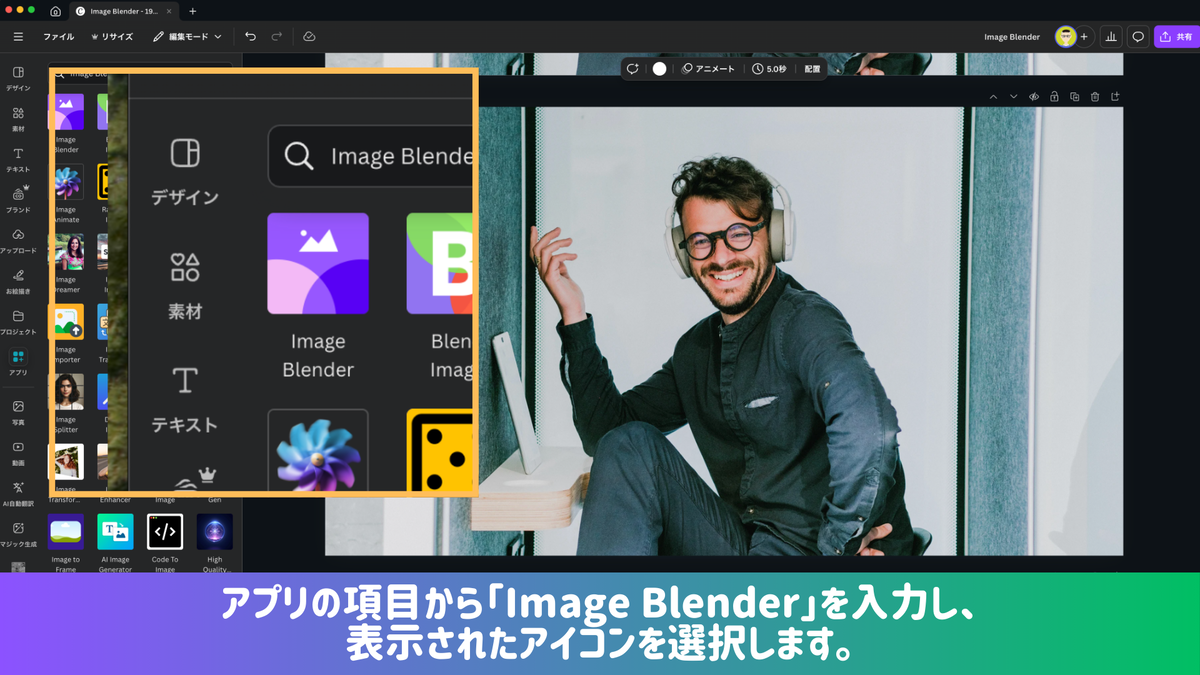Open the 動画 videos panel
Image resolution: width=1200 pixels, height=675 pixels.
pos(18,453)
